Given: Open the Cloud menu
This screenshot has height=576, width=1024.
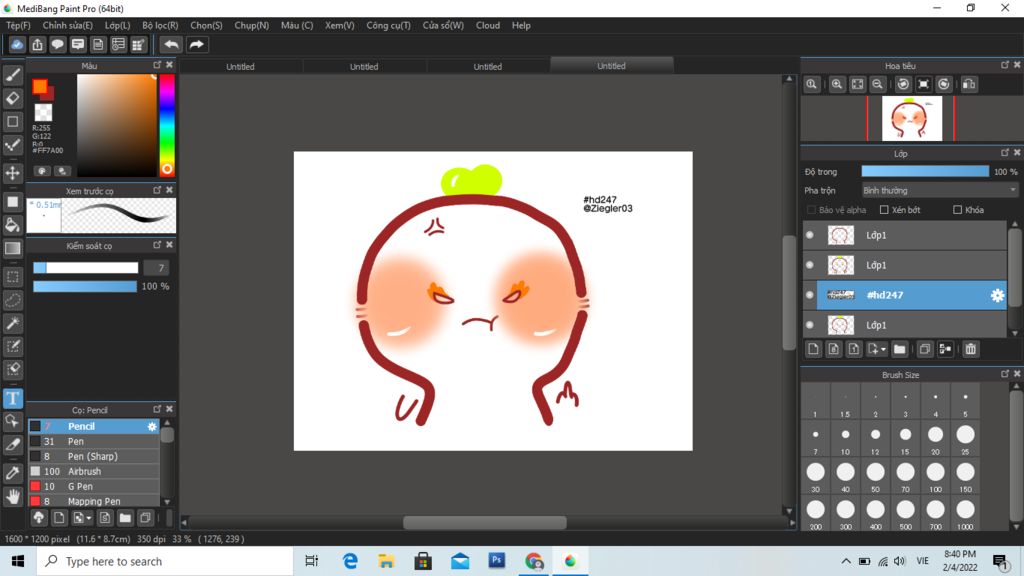Looking at the screenshot, I should [487, 25].
